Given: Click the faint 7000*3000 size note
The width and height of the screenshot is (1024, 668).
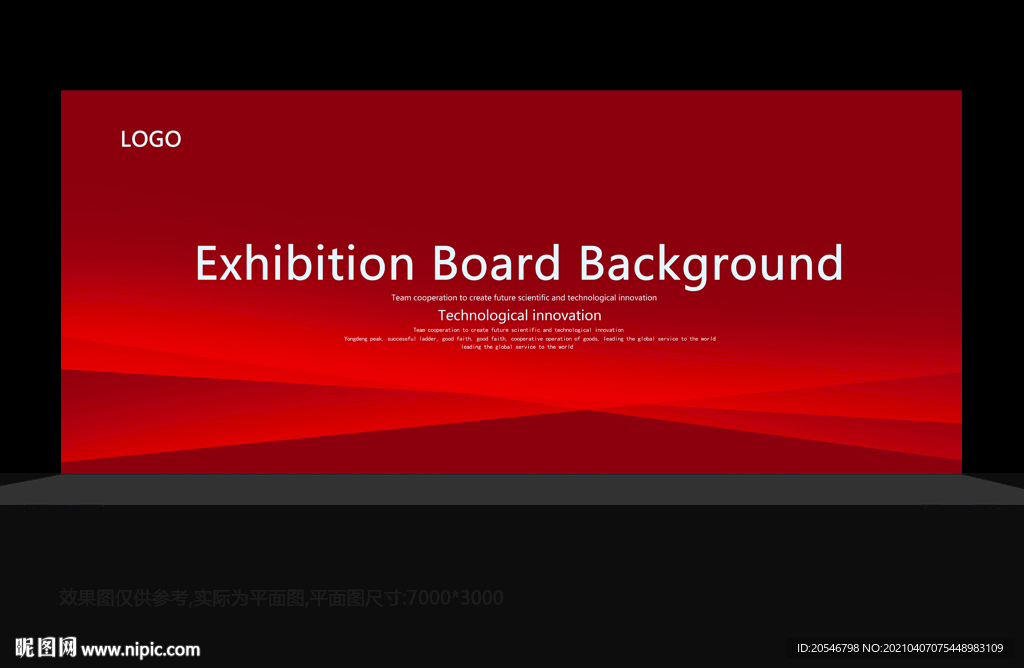Looking at the screenshot, I should click(281, 597).
